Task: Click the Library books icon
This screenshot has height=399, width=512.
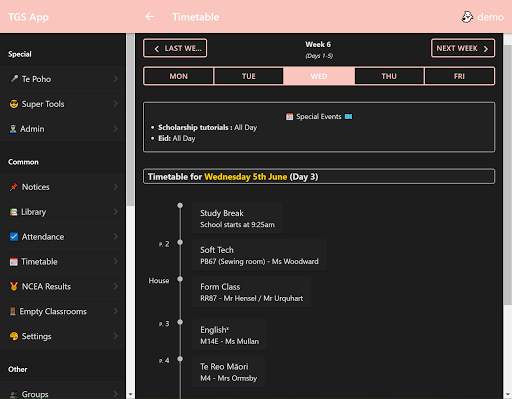Action: coord(13,212)
